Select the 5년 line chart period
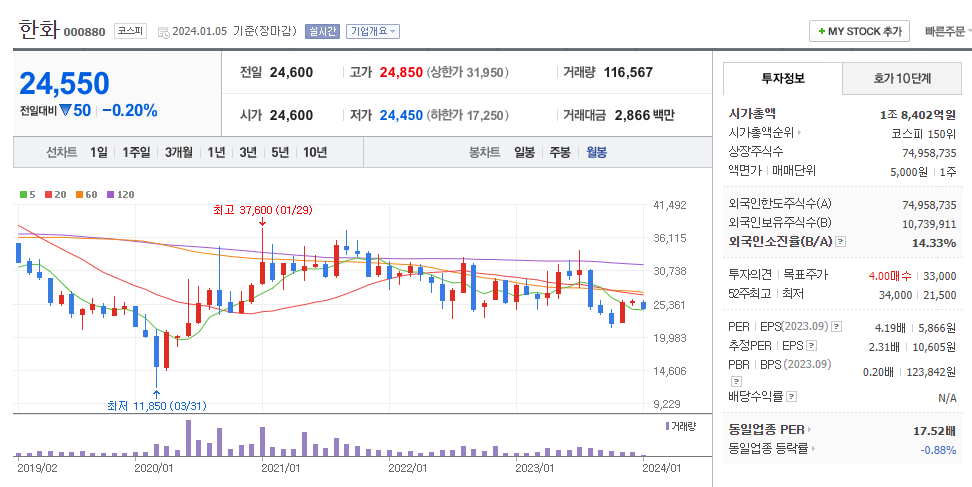This screenshot has width=972, height=487. (280, 152)
